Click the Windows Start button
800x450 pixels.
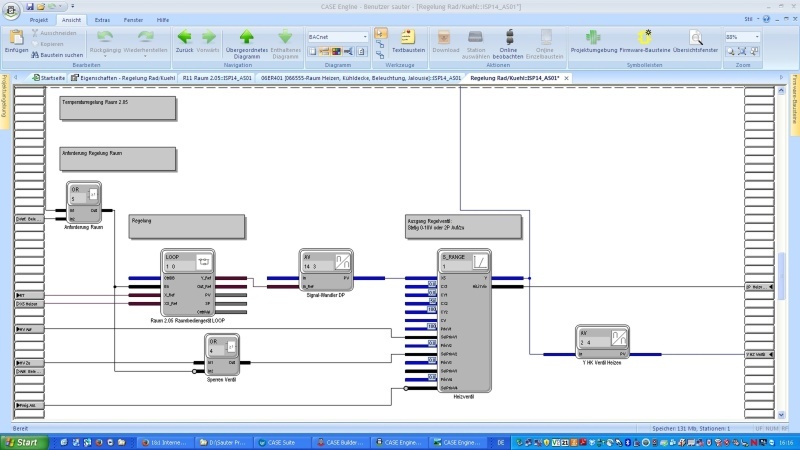[x=24, y=442]
